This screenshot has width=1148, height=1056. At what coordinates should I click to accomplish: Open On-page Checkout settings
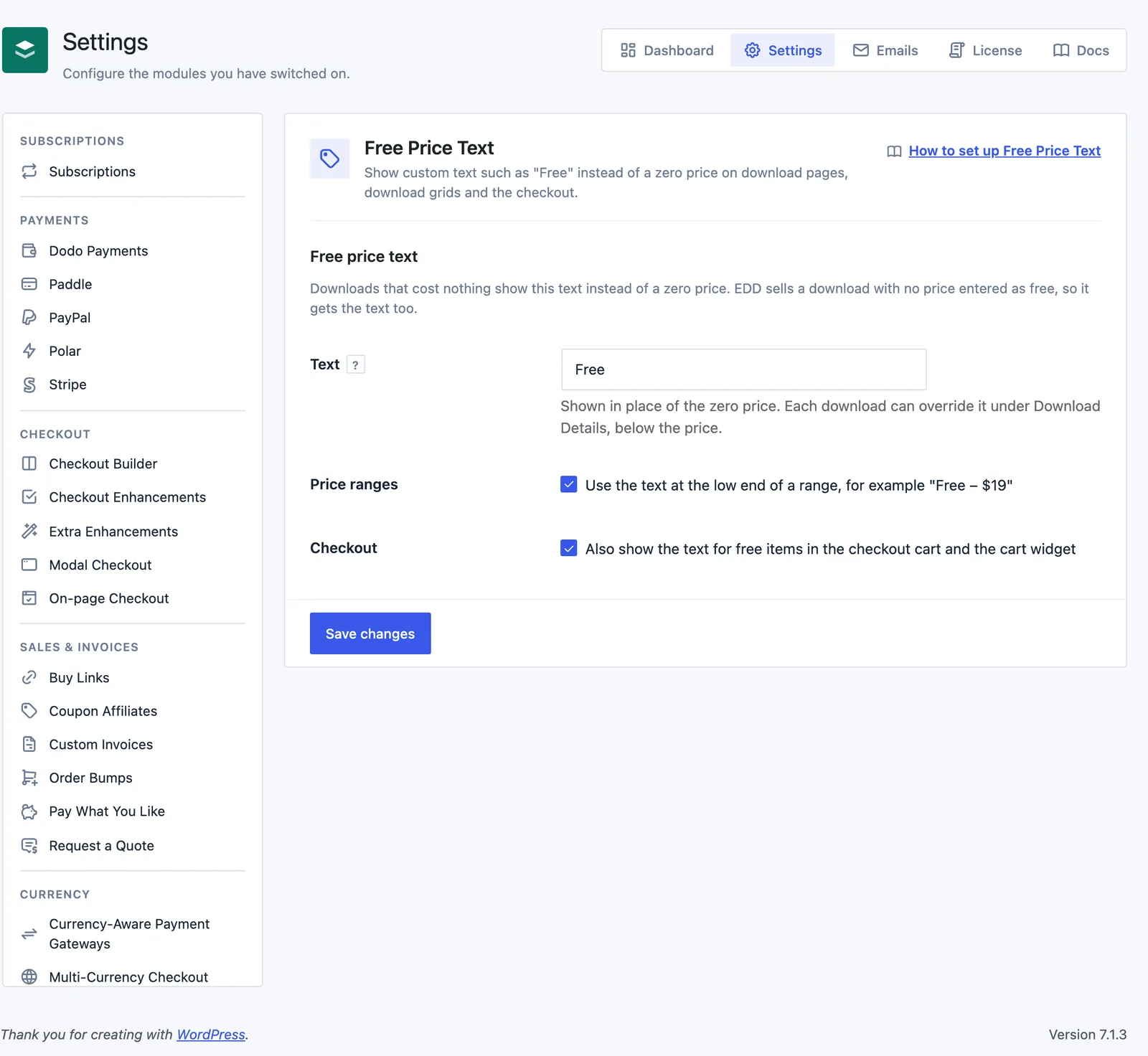(133, 598)
